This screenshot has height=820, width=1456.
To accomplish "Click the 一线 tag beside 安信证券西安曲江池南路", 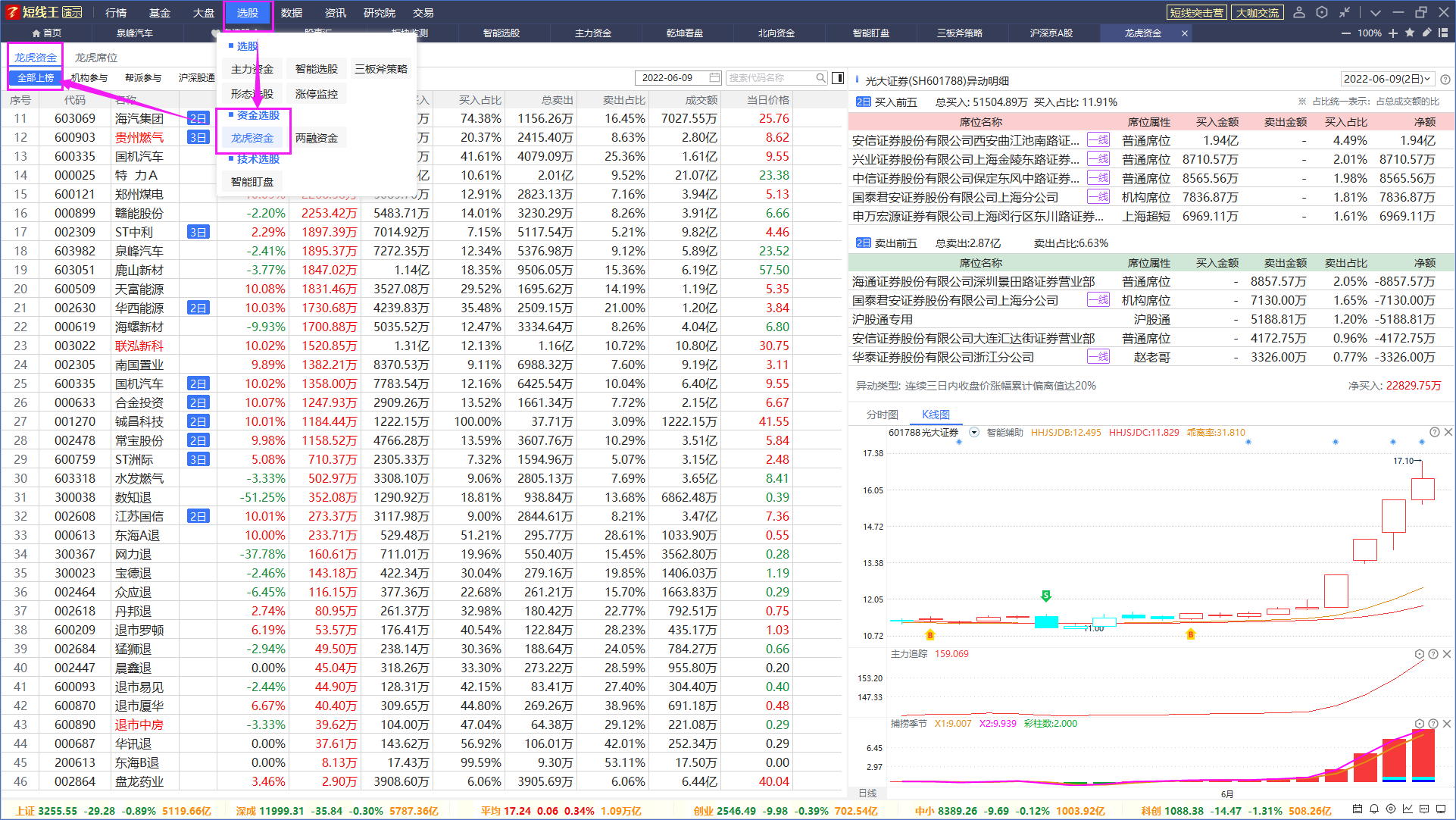I will [x=1098, y=140].
